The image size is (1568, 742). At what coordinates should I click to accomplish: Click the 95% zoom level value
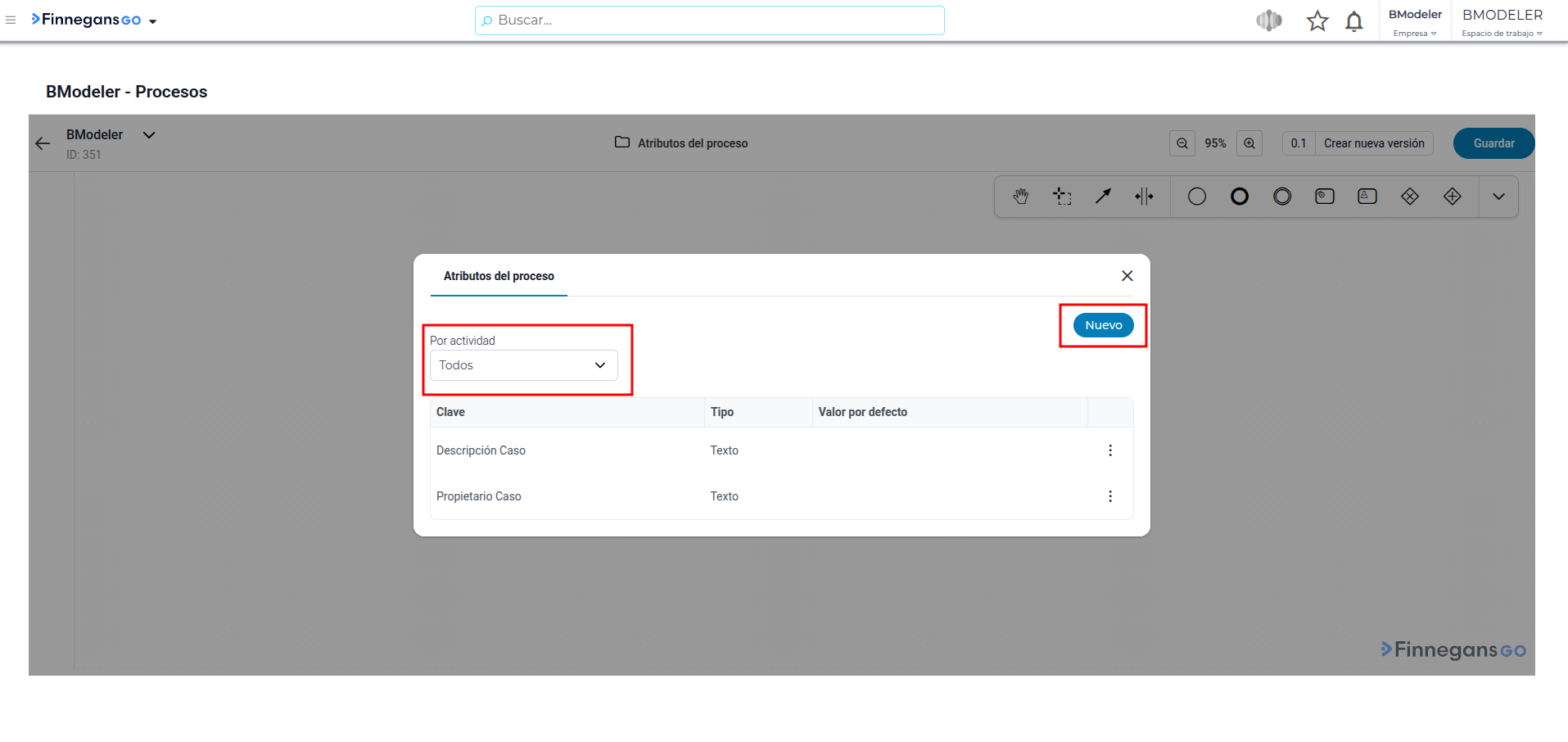tap(1216, 143)
